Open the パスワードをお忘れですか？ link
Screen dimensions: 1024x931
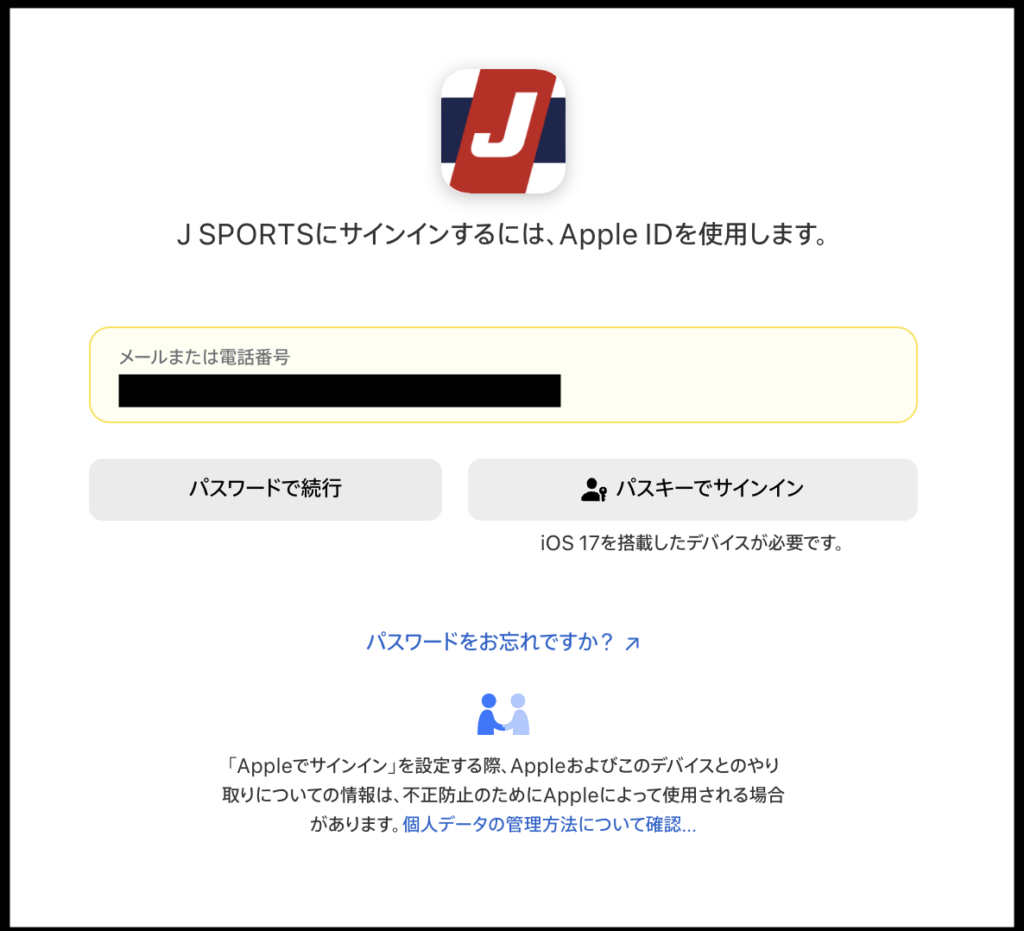pyautogui.click(x=489, y=642)
